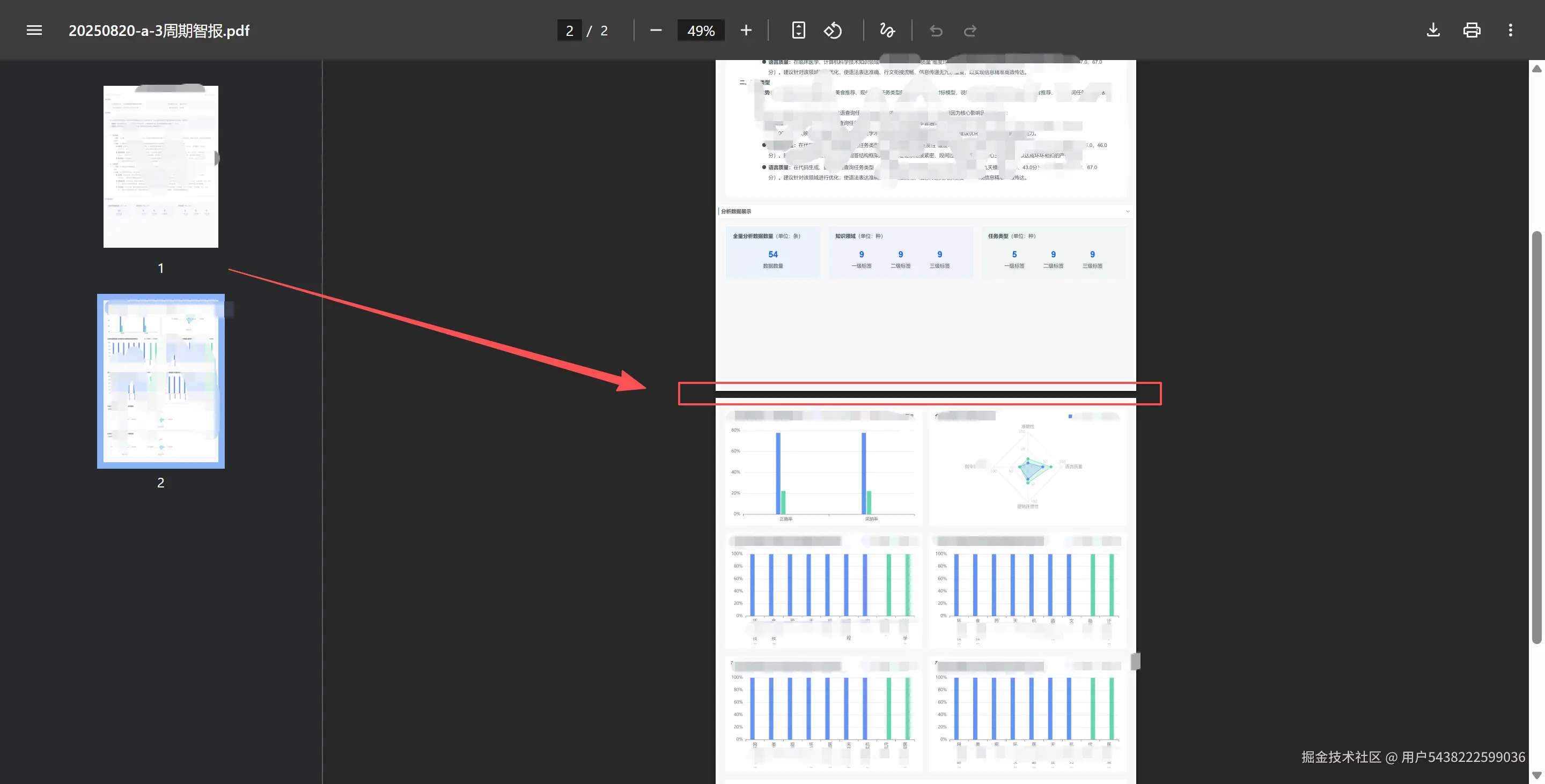
Task: Click the redo arrow icon
Action: (x=970, y=31)
